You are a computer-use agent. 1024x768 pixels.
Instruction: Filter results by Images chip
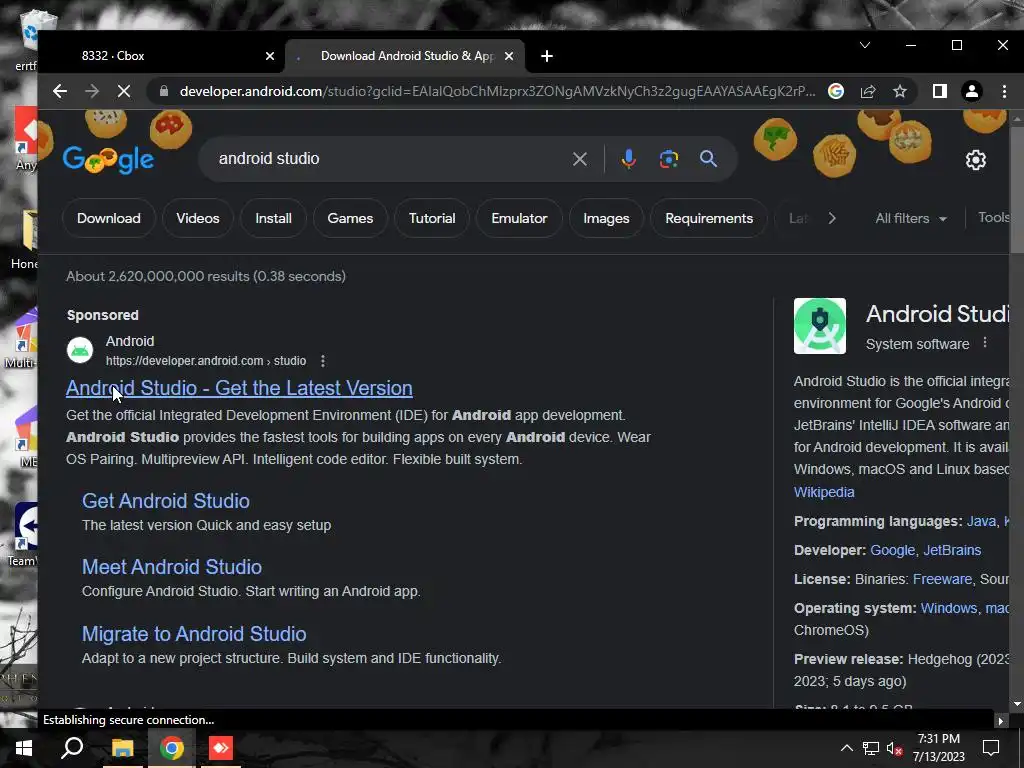click(x=606, y=218)
